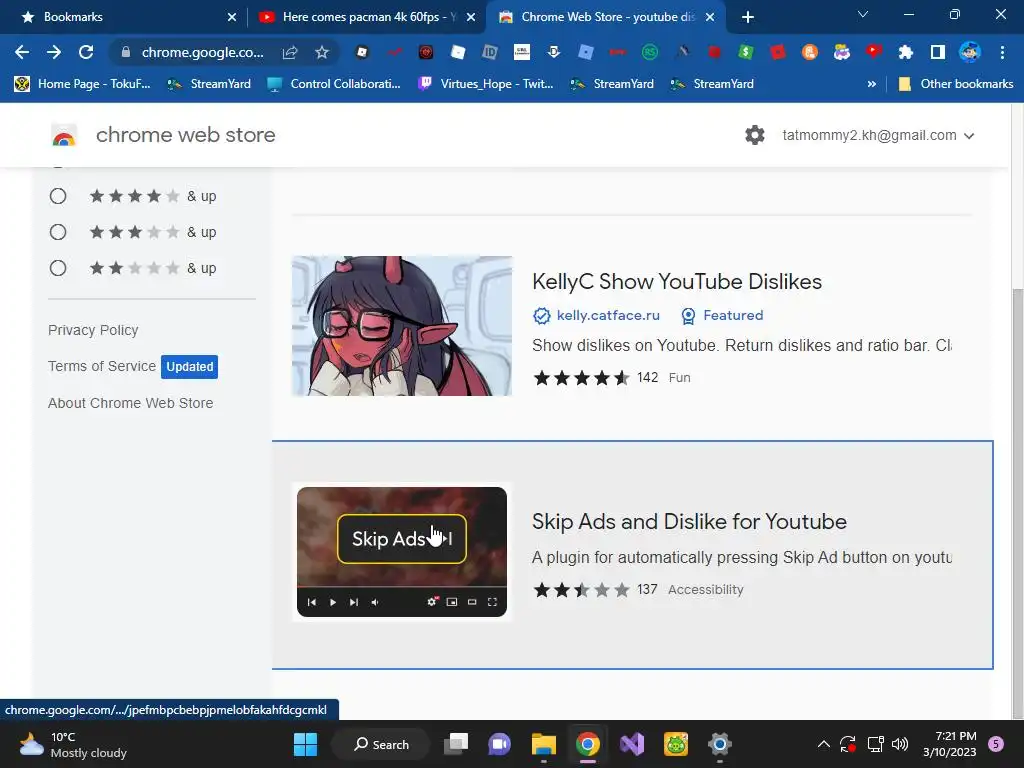Screen dimensions: 1024x768
Task: Show hidden system tray icons
Action: pos(824,744)
